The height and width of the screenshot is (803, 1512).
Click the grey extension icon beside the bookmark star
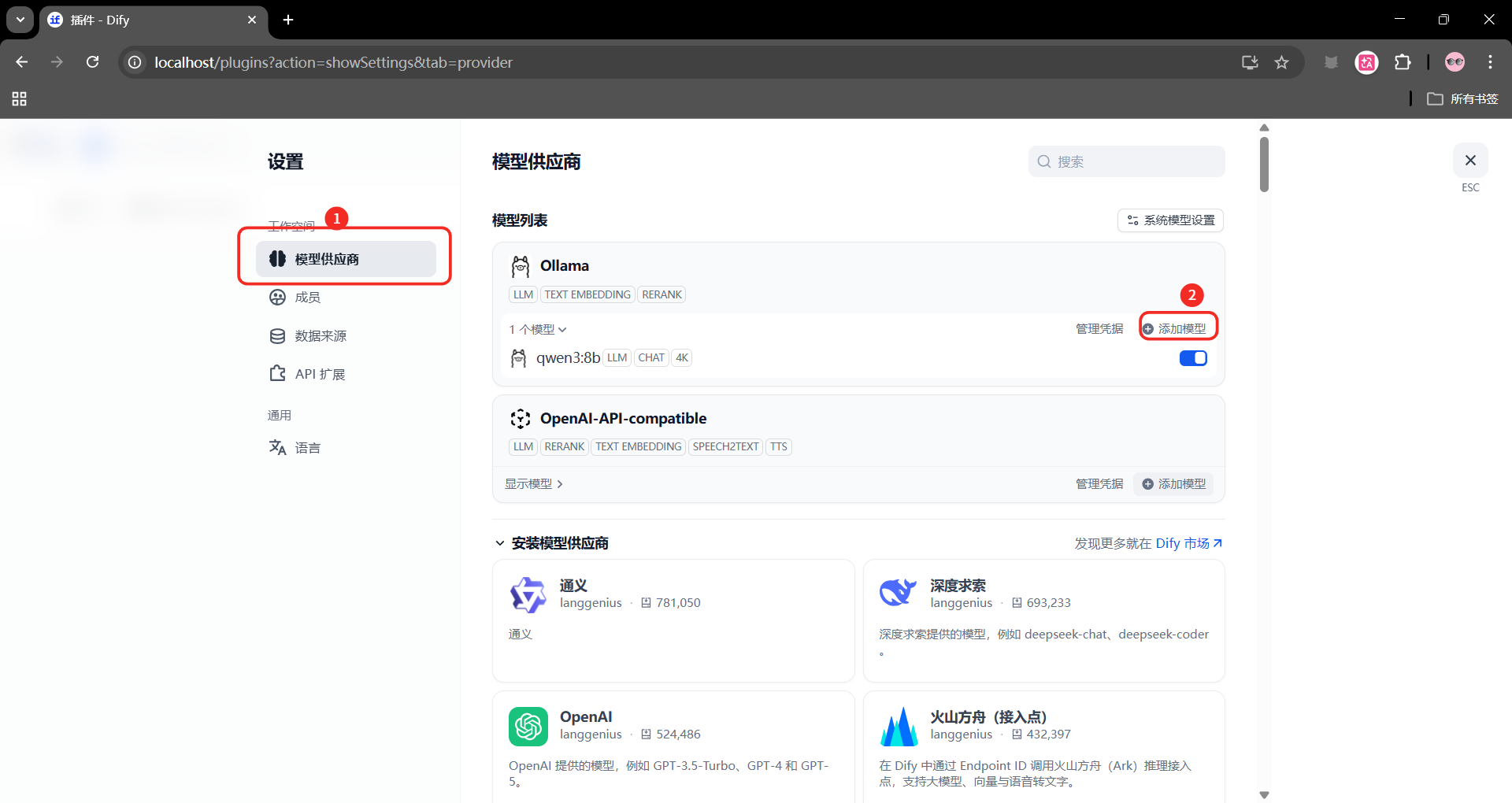[1331, 62]
